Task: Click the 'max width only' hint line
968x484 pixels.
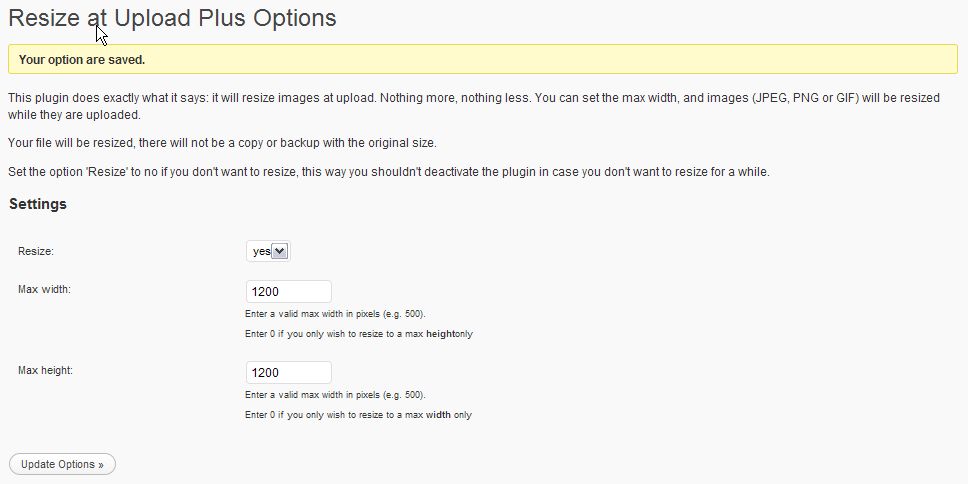Action: tap(358, 415)
